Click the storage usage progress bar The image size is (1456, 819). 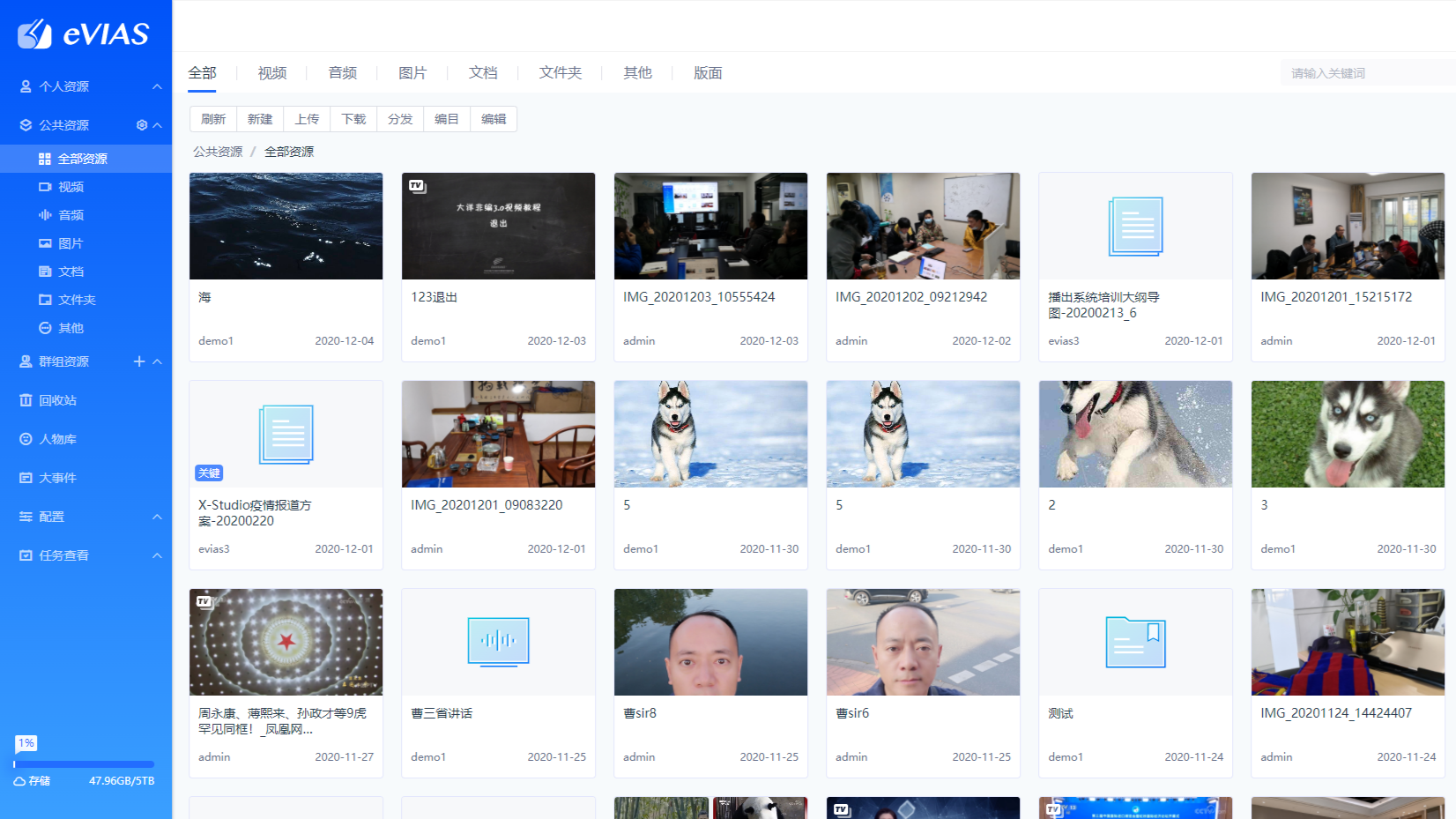[85, 764]
